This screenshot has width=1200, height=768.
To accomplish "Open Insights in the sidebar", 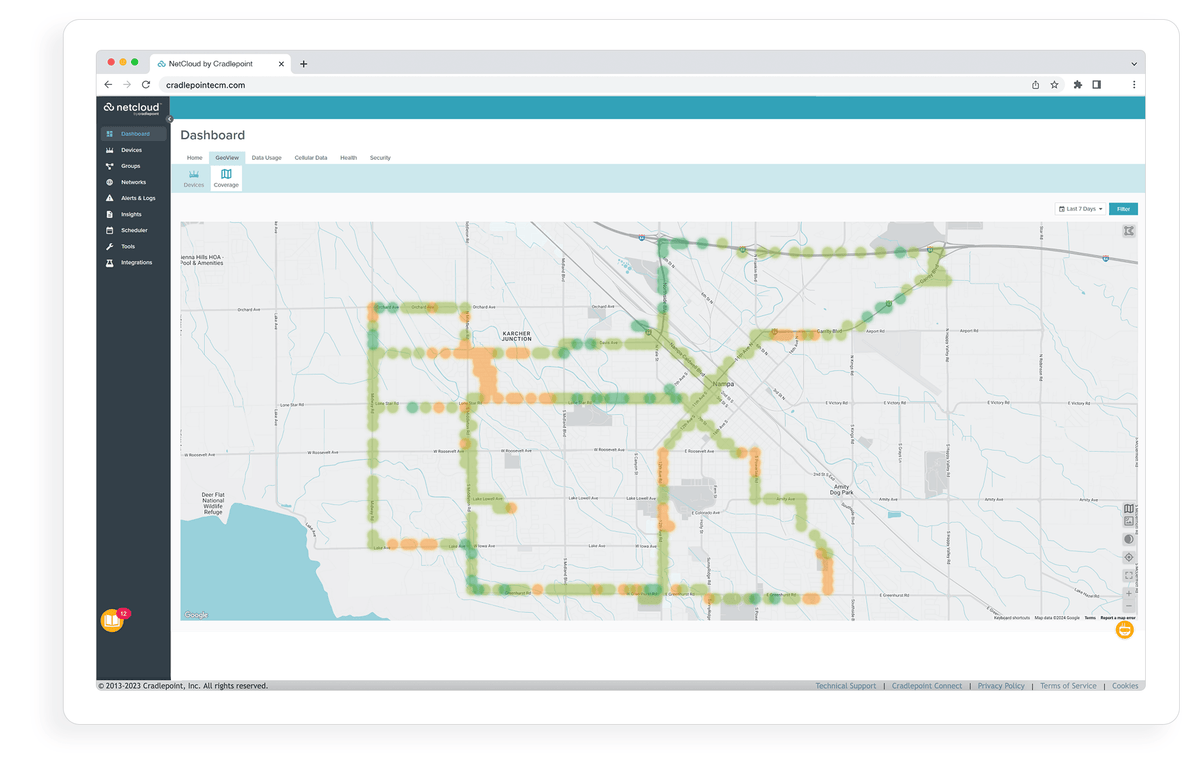I will coord(133,214).
